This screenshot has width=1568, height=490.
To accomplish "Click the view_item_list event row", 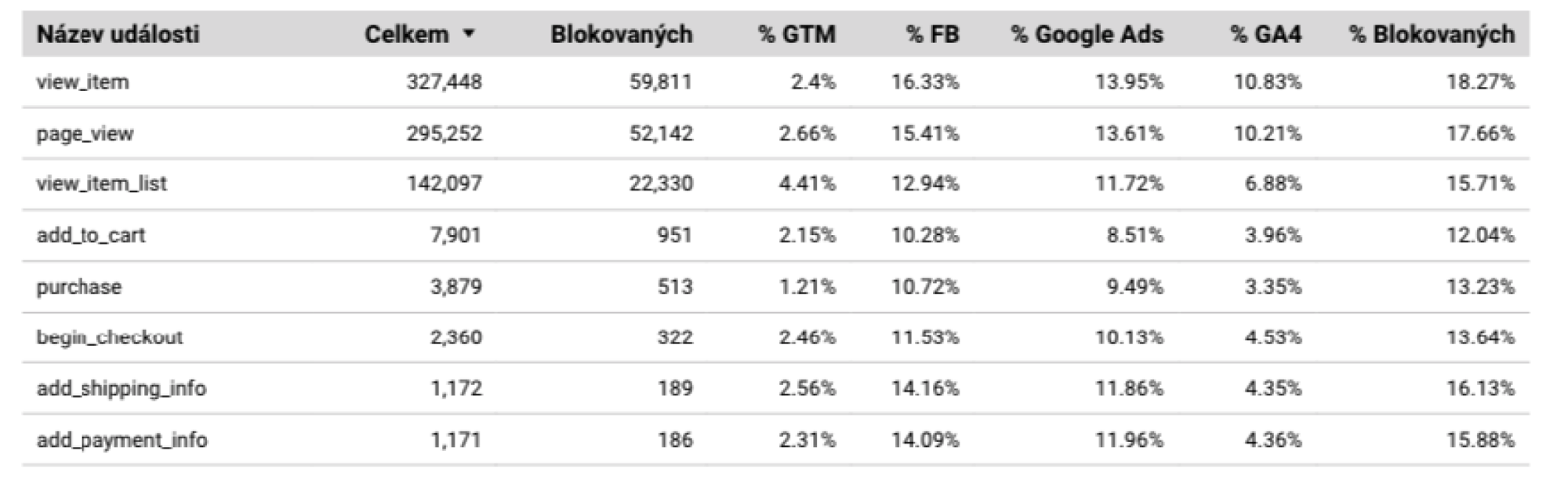I will (101, 184).
